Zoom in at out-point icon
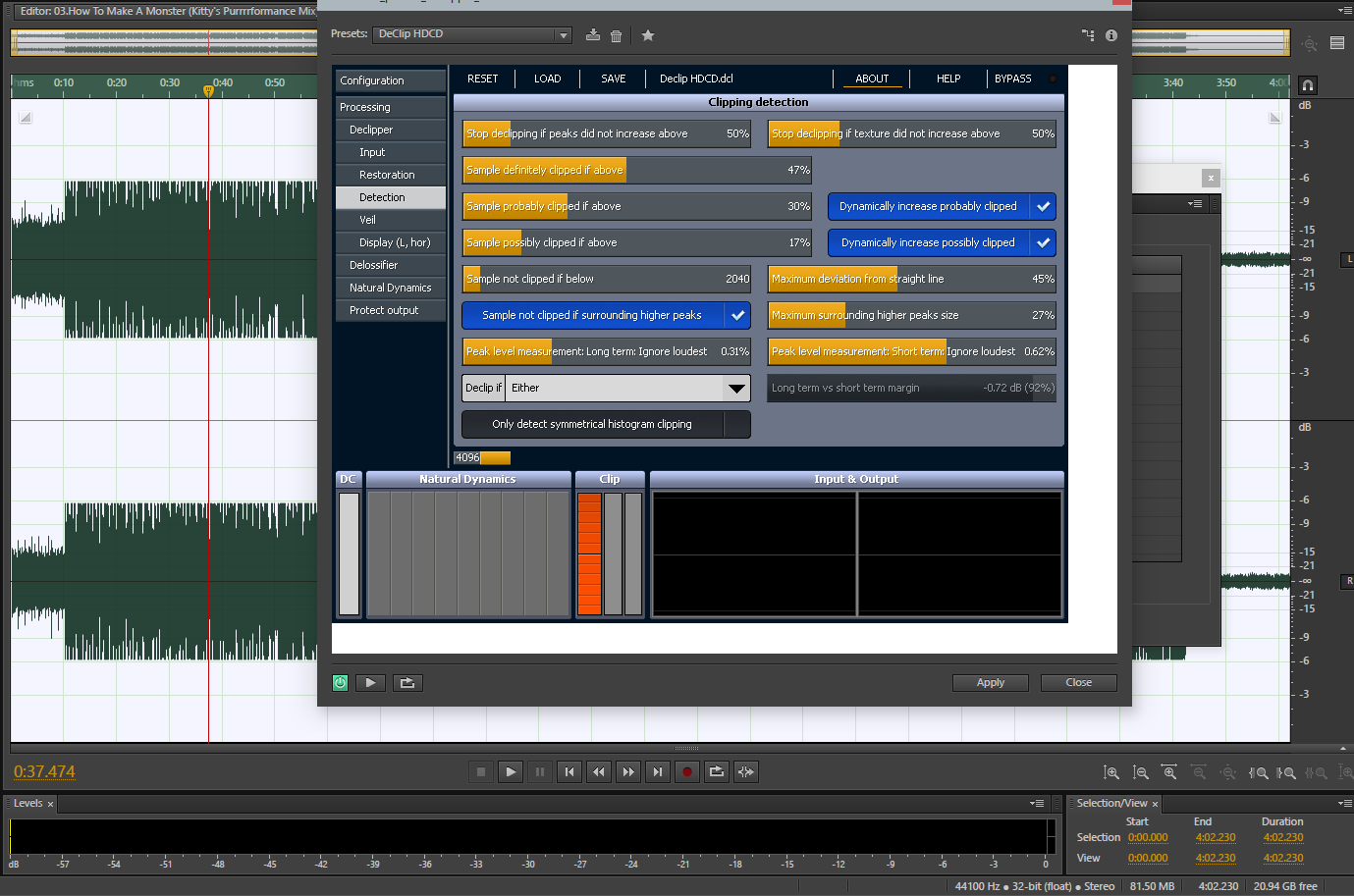1354x896 pixels. pyautogui.click(x=1286, y=773)
